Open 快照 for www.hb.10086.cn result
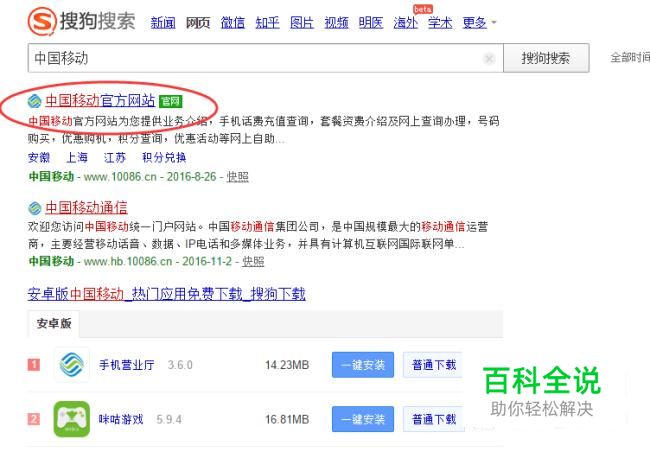Image resolution: width=650 pixels, height=452 pixels. pyautogui.click(x=253, y=262)
